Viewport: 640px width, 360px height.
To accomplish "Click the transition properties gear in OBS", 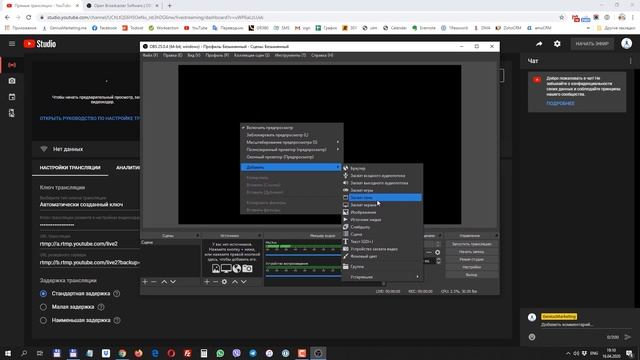I will point(438,252).
